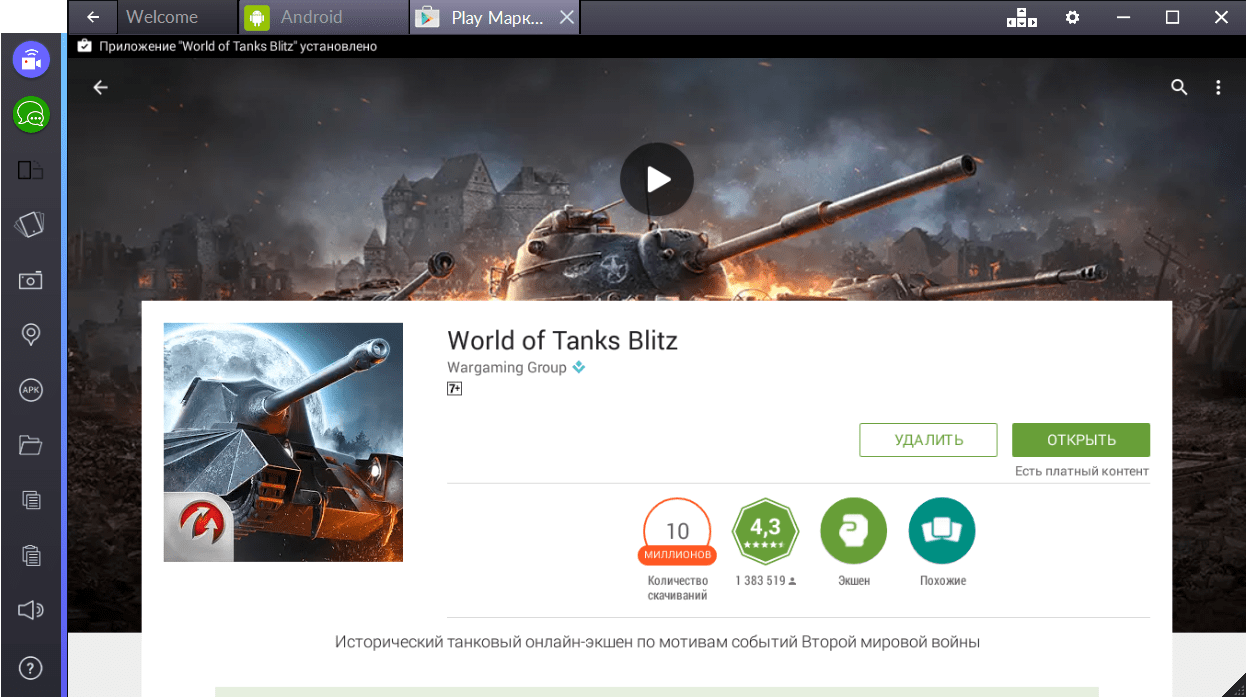Click the Похожие similar apps badge
Image resolution: width=1246 pixels, height=697 pixels.
coord(942,530)
